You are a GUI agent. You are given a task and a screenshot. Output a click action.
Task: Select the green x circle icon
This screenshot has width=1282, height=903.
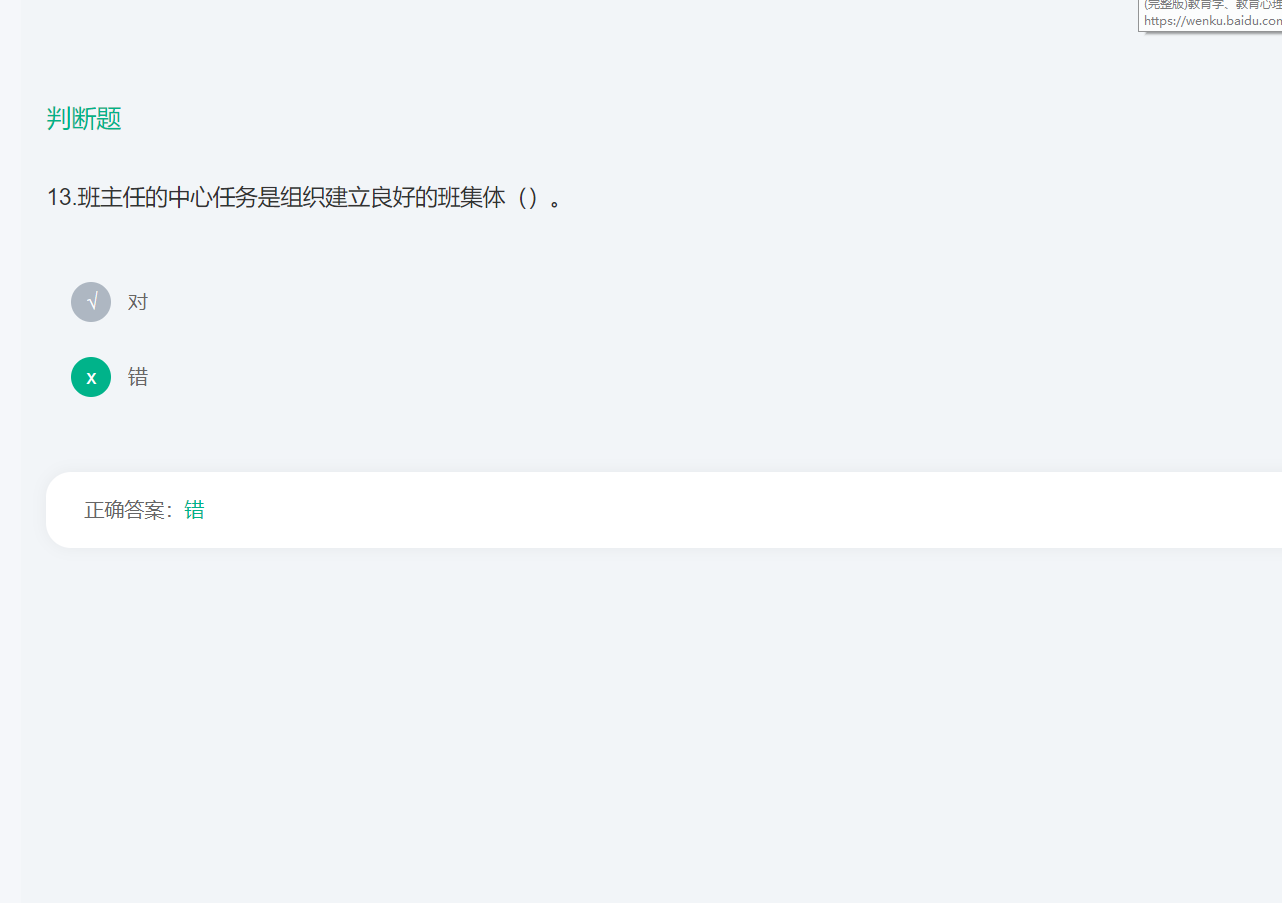tap(91, 377)
